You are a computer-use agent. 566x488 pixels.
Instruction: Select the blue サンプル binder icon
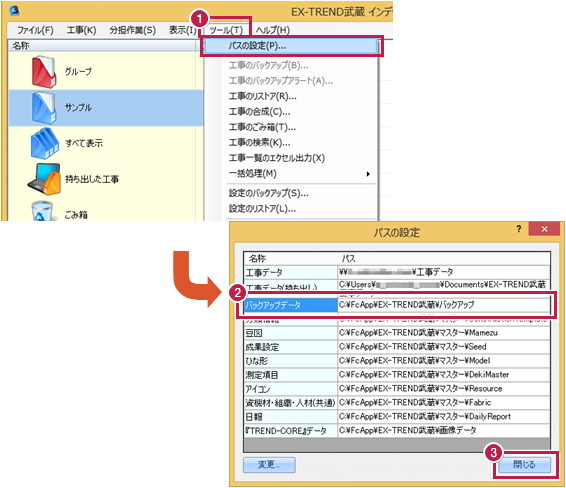point(44,108)
